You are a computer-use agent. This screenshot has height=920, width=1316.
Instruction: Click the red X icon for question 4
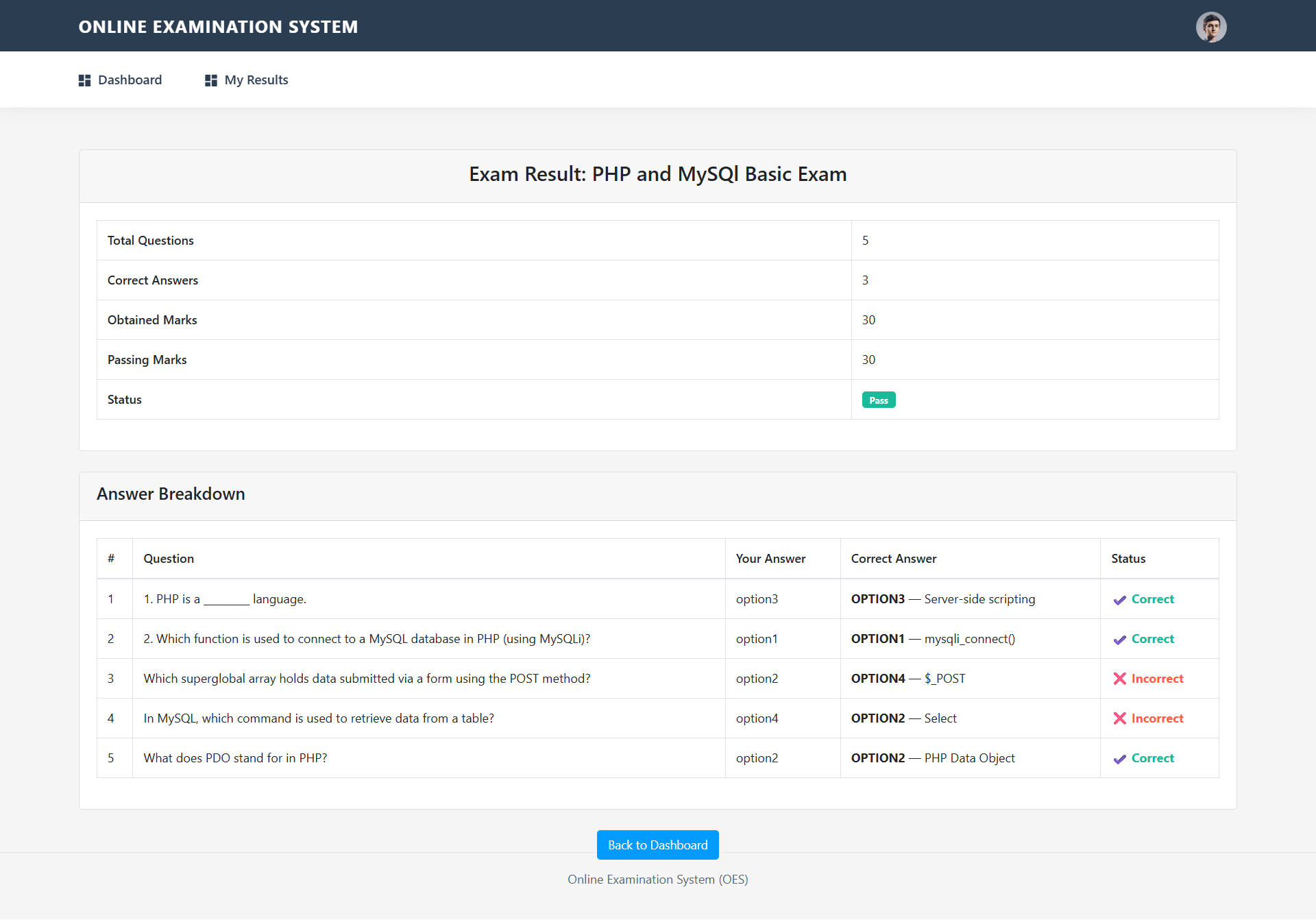(1119, 718)
